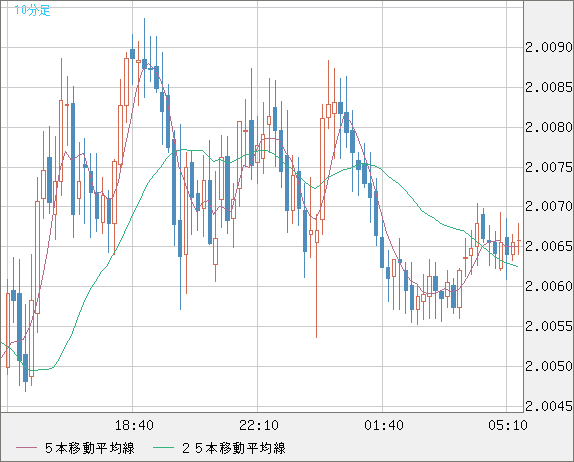Click the 2.0050 price axis label
This screenshot has width=574, height=462.
(549, 366)
